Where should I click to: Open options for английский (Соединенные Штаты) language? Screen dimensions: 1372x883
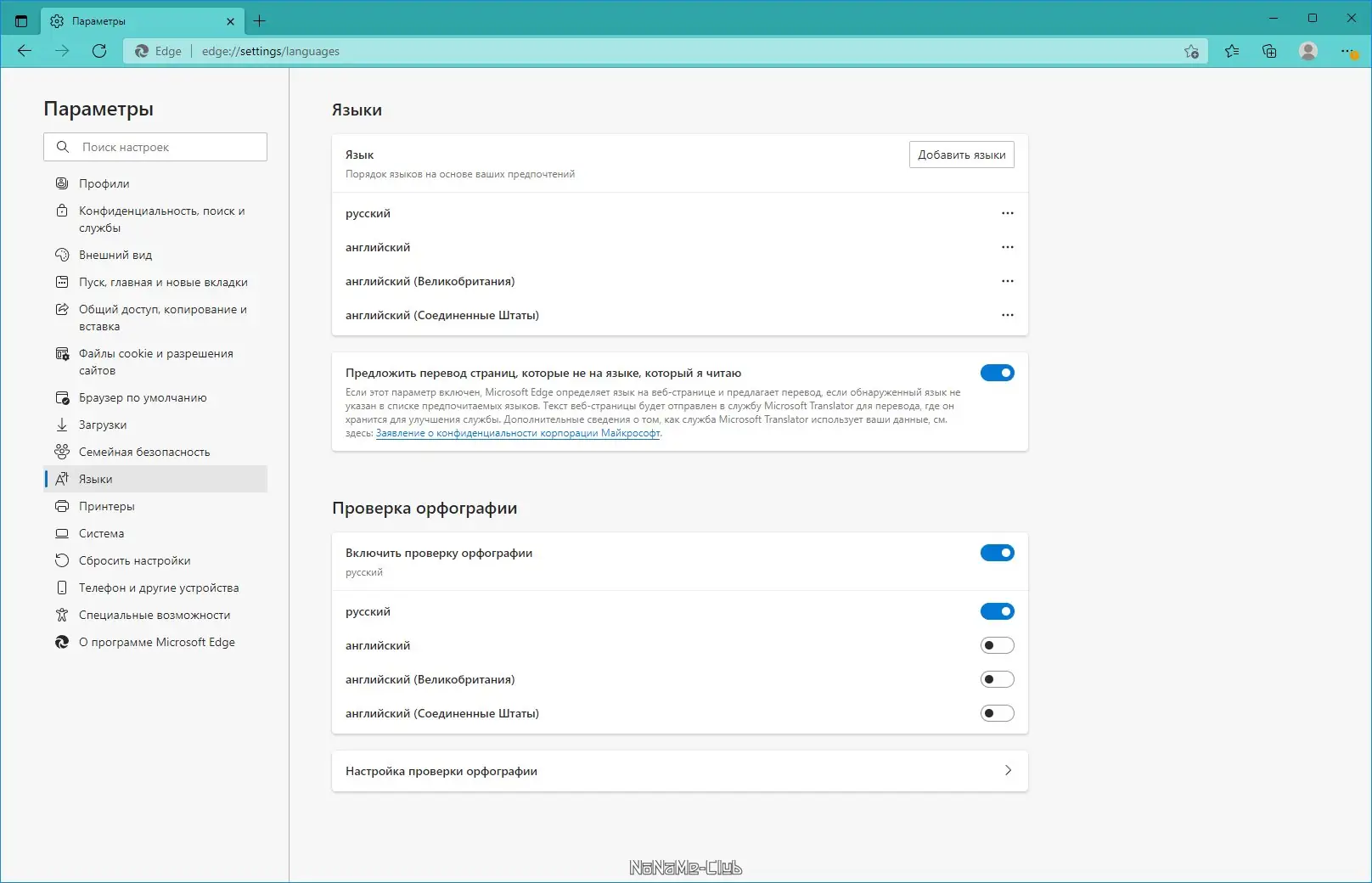tap(1008, 315)
